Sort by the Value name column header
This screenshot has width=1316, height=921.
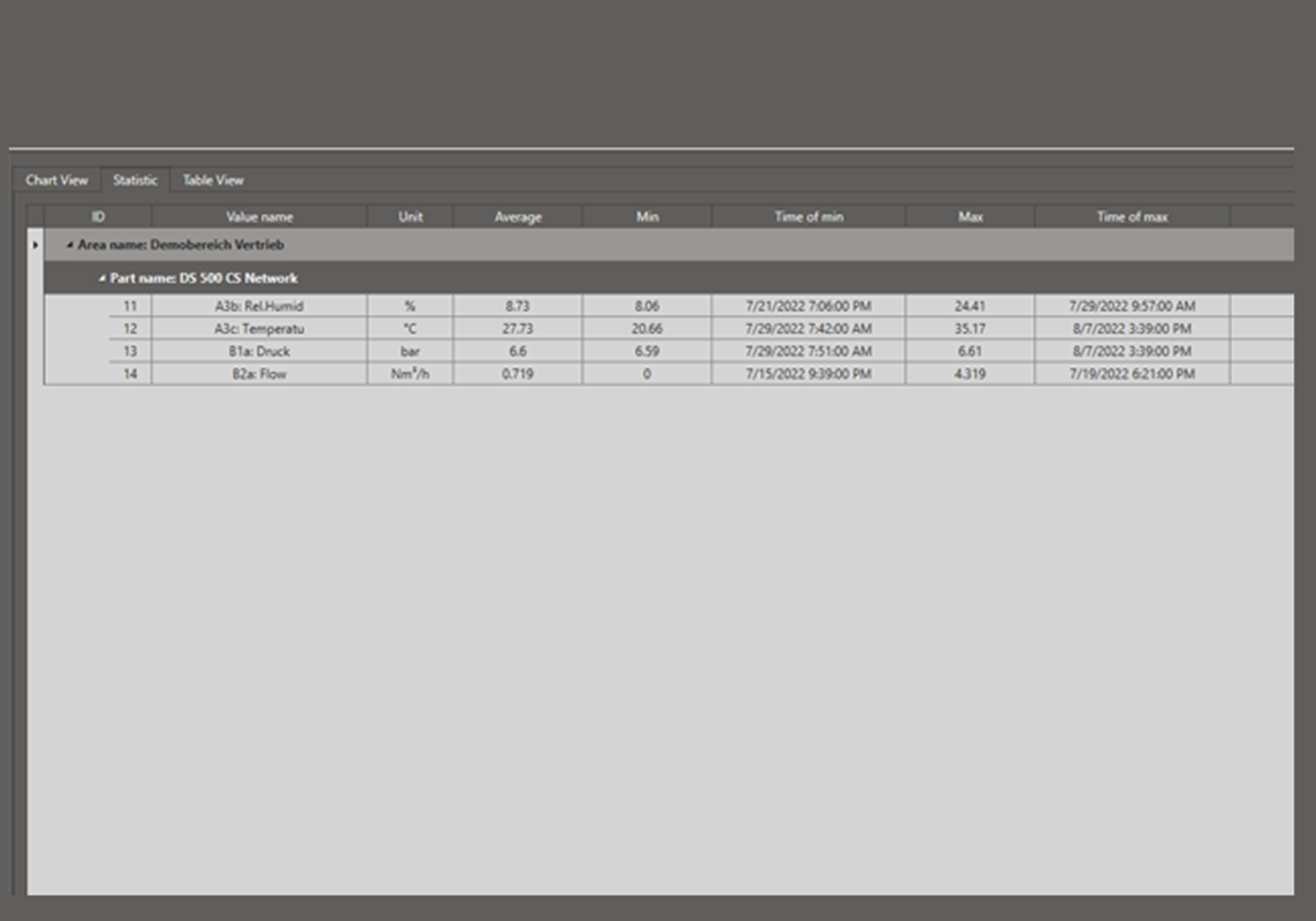click(260, 217)
